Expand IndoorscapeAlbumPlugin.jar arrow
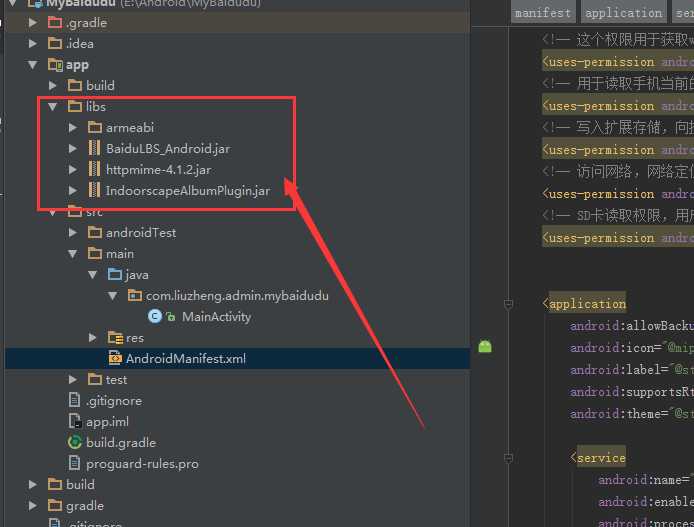The height and width of the screenshot is (527, 694). click(x=73, y=191)
